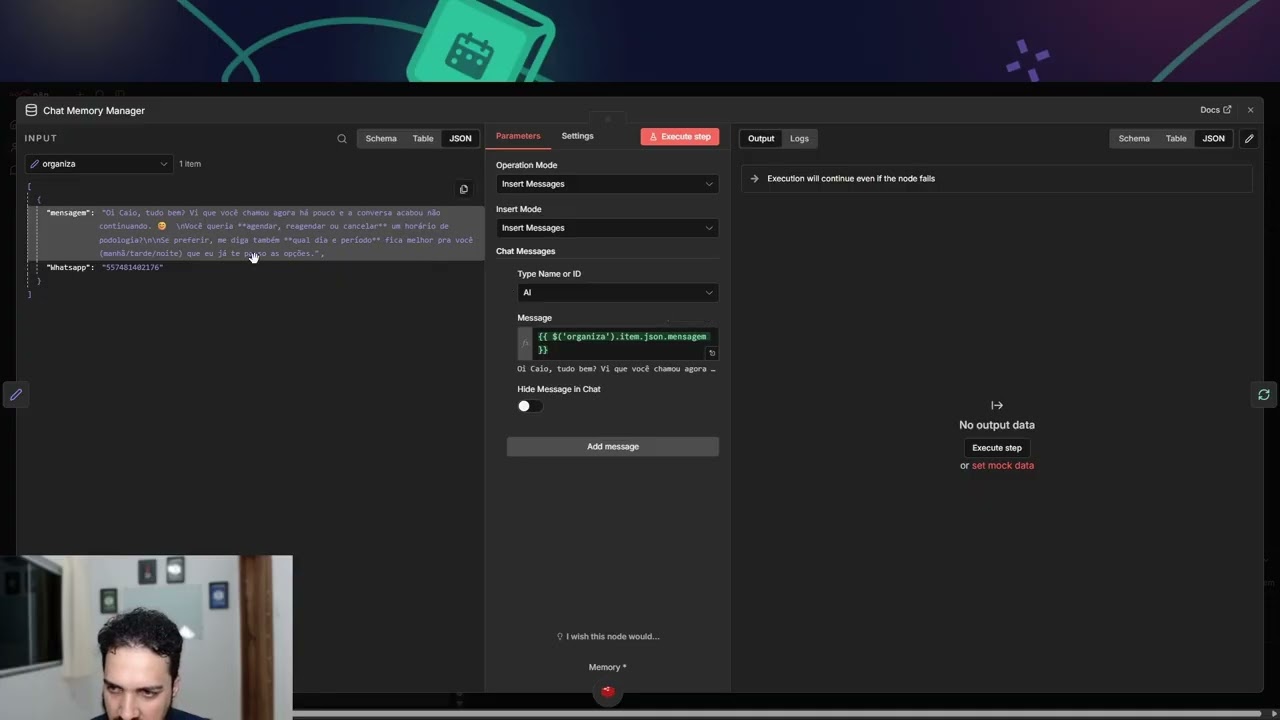Open the organiza input node dropdown
1280x720 pixels.
[98, 164]
